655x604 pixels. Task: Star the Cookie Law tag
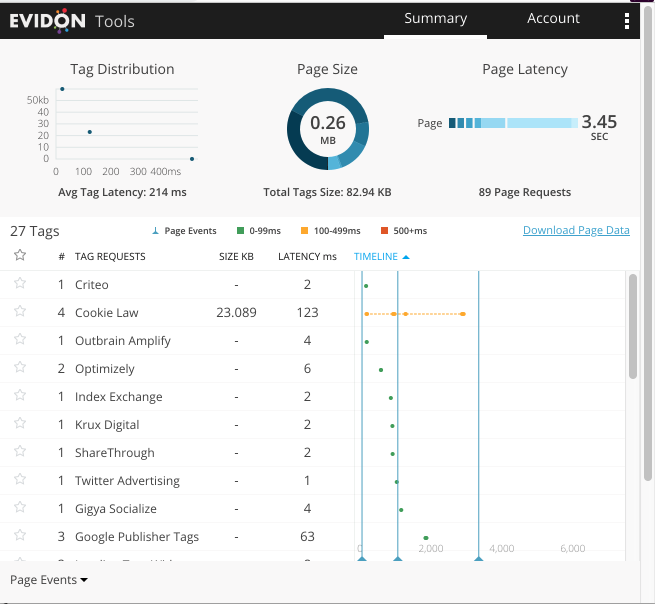(x=19, y=312)
